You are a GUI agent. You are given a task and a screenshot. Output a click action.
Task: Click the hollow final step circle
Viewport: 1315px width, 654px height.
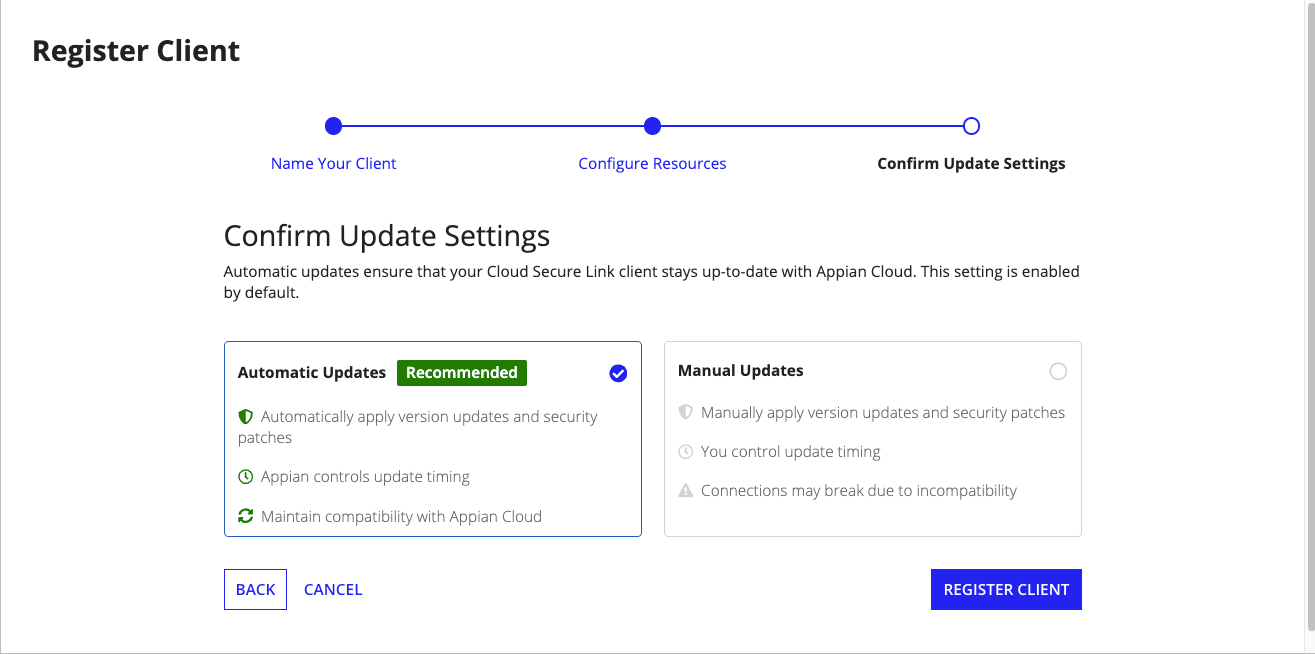click(x=971, y=126)
